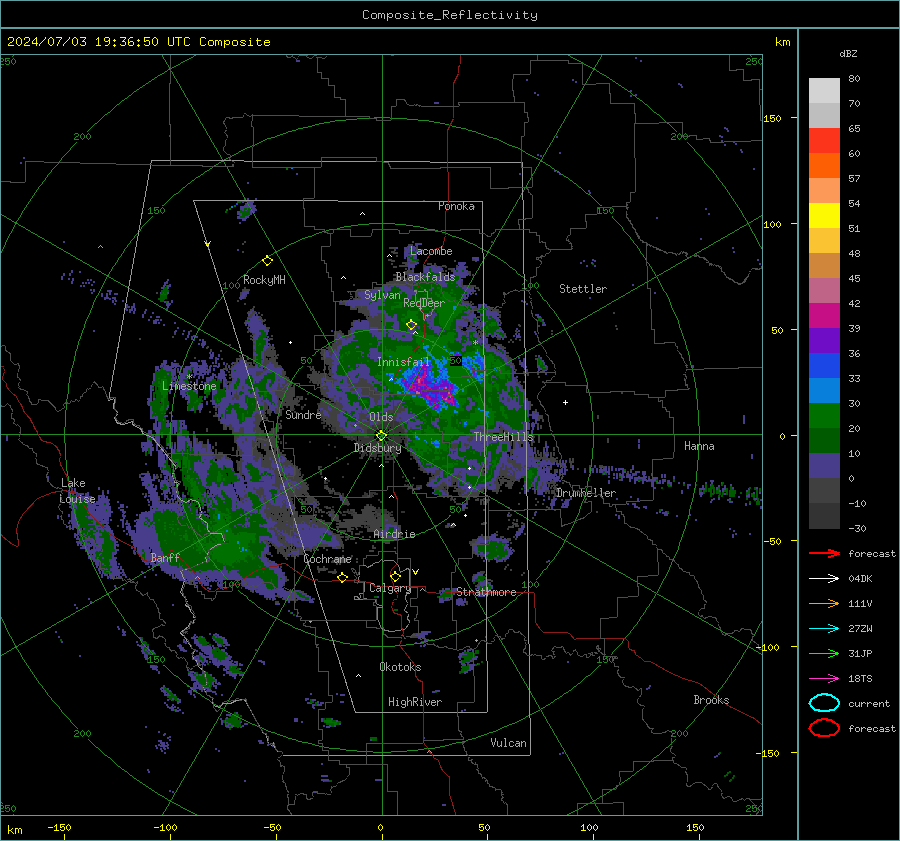Click the yellow diamond marker near RockyMH
The width and height of the screenshot is (900, 841).
click(267, 261)
